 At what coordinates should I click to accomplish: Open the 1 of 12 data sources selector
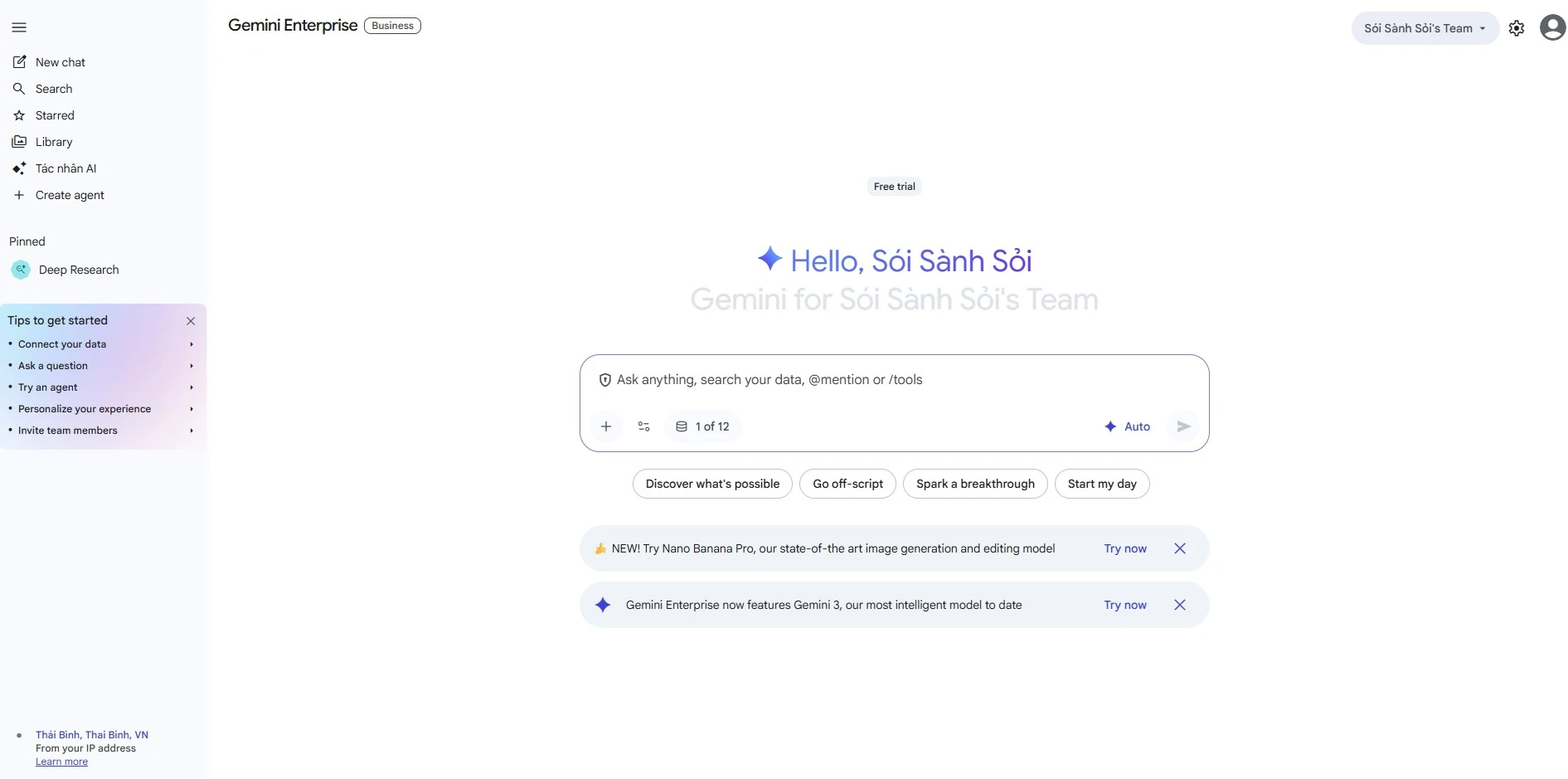pos(701,426)
